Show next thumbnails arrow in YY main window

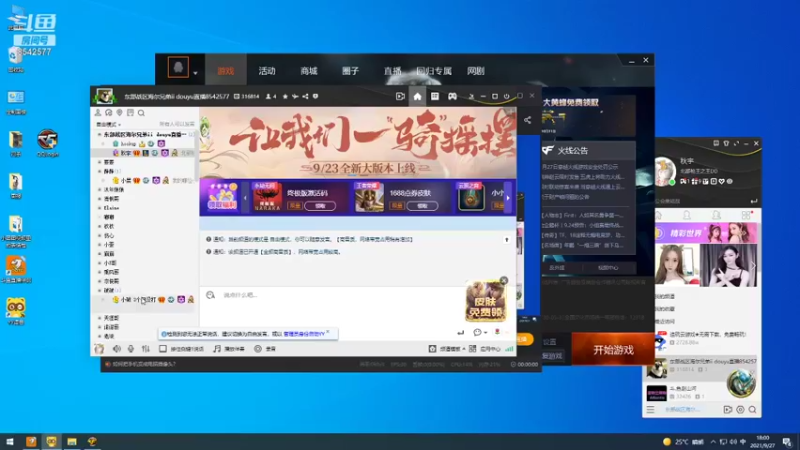(x=753, y=266)
